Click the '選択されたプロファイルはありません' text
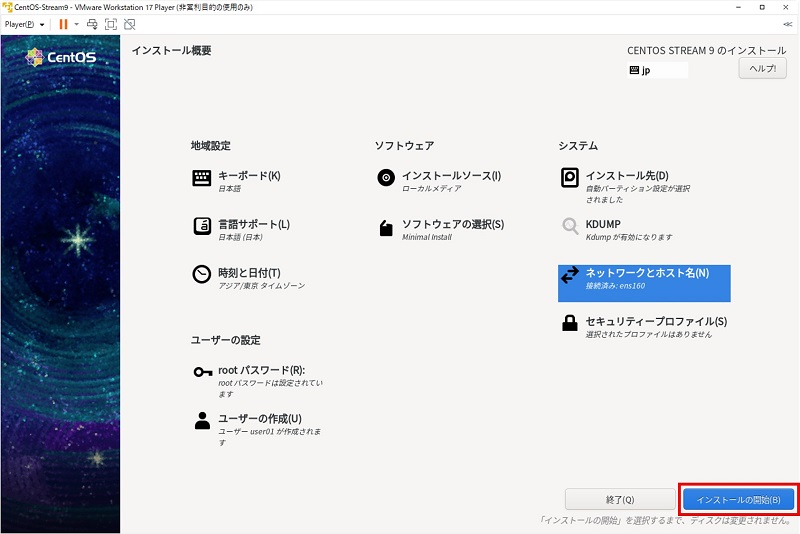This screenshot has width=800, height=534. point(648,334)
